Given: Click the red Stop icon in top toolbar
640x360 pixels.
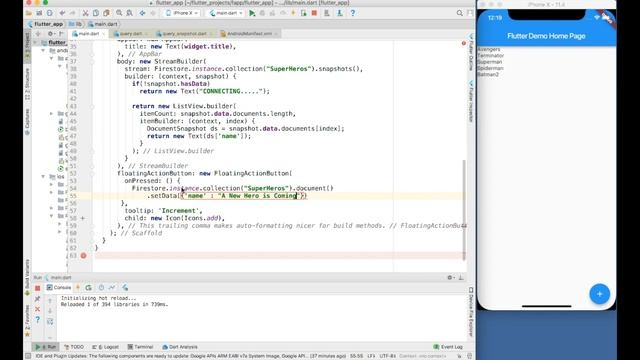Looking at the screenshot, I should 314,13.
